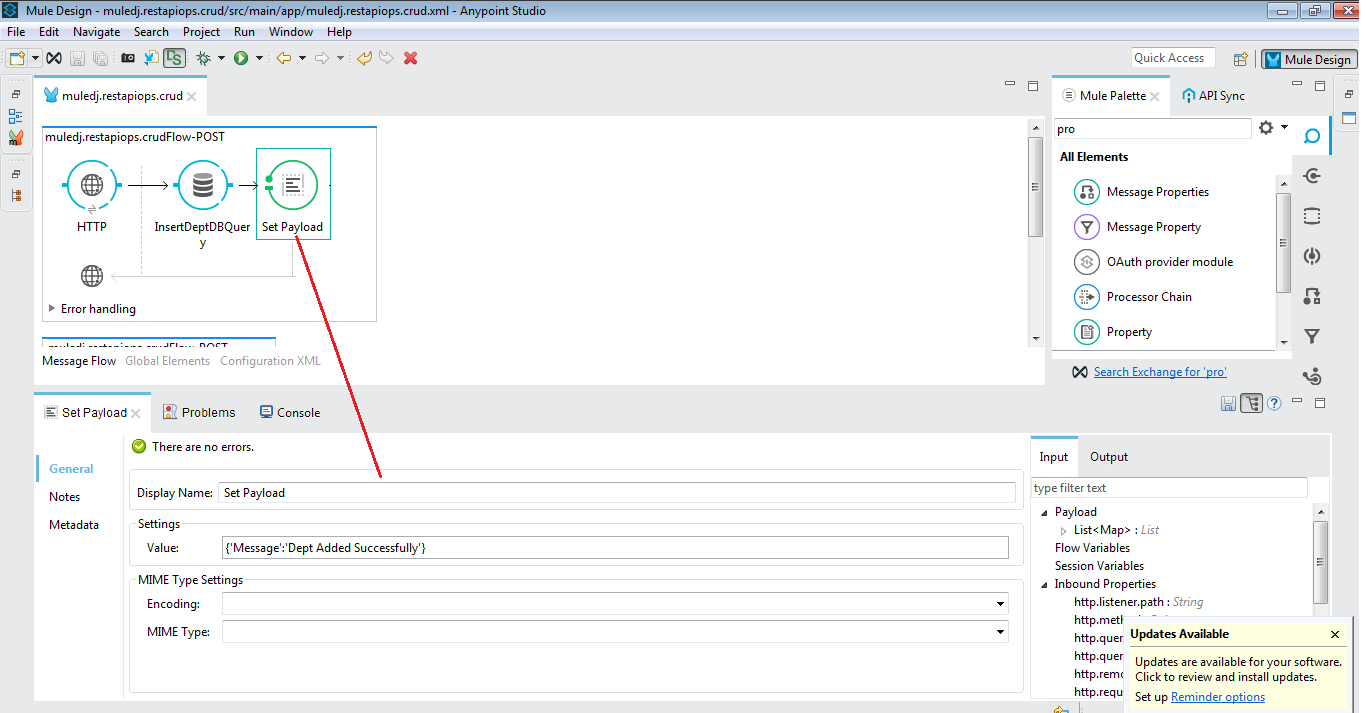Click the Open Perspective icon
This screenshot has height=713, width=1366.
pos(1240,59)
